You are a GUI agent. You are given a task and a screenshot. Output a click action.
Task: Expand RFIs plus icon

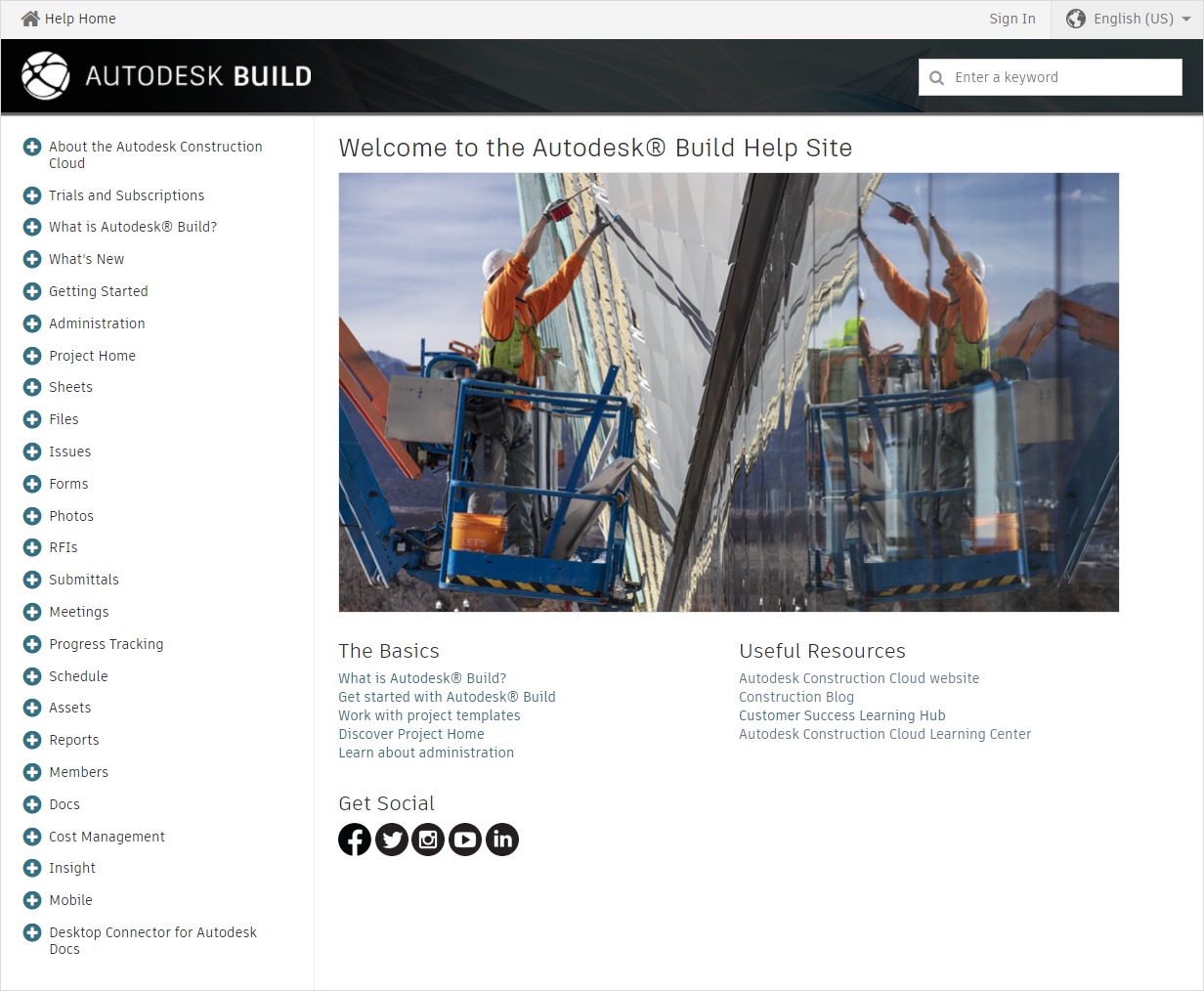[x=32, y=547]
